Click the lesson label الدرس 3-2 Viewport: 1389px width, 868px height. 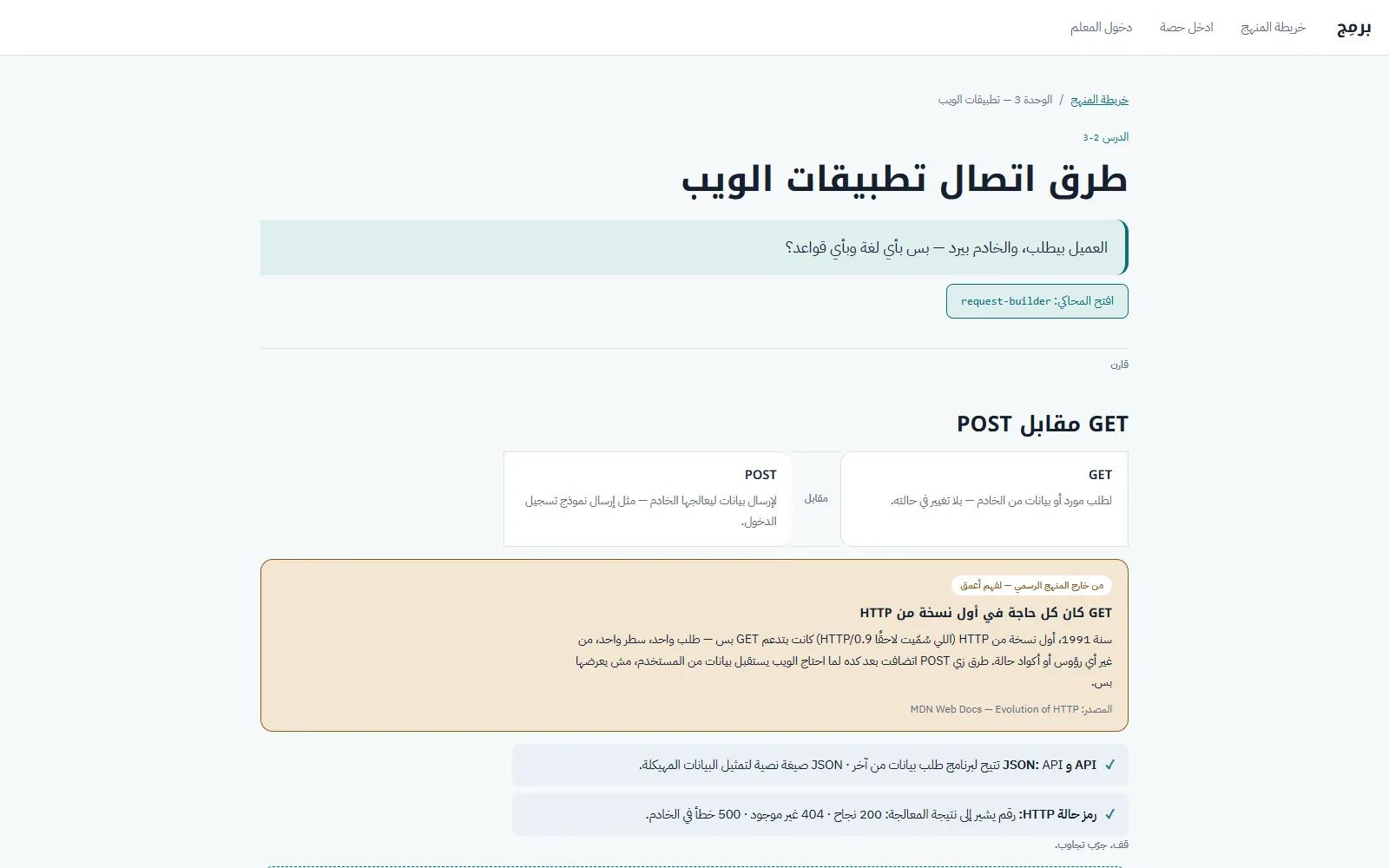(x=1105, y=137)
